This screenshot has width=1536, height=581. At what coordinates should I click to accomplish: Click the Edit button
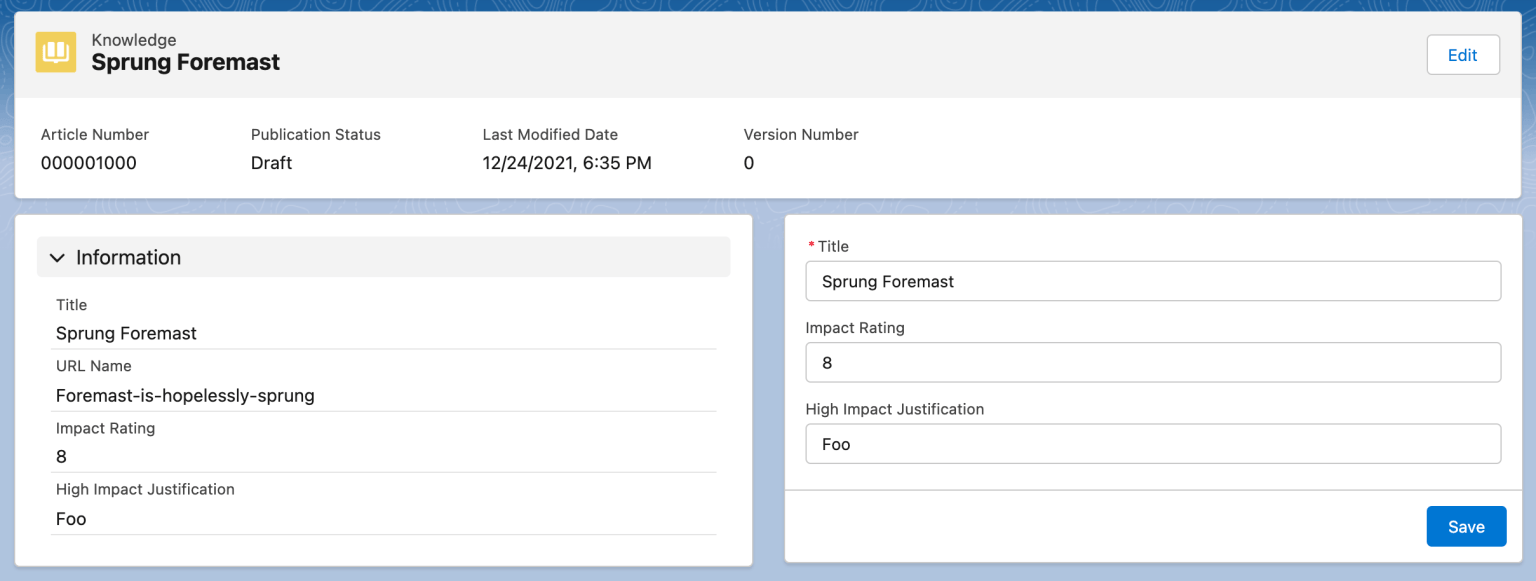(x=1462, y=55)
